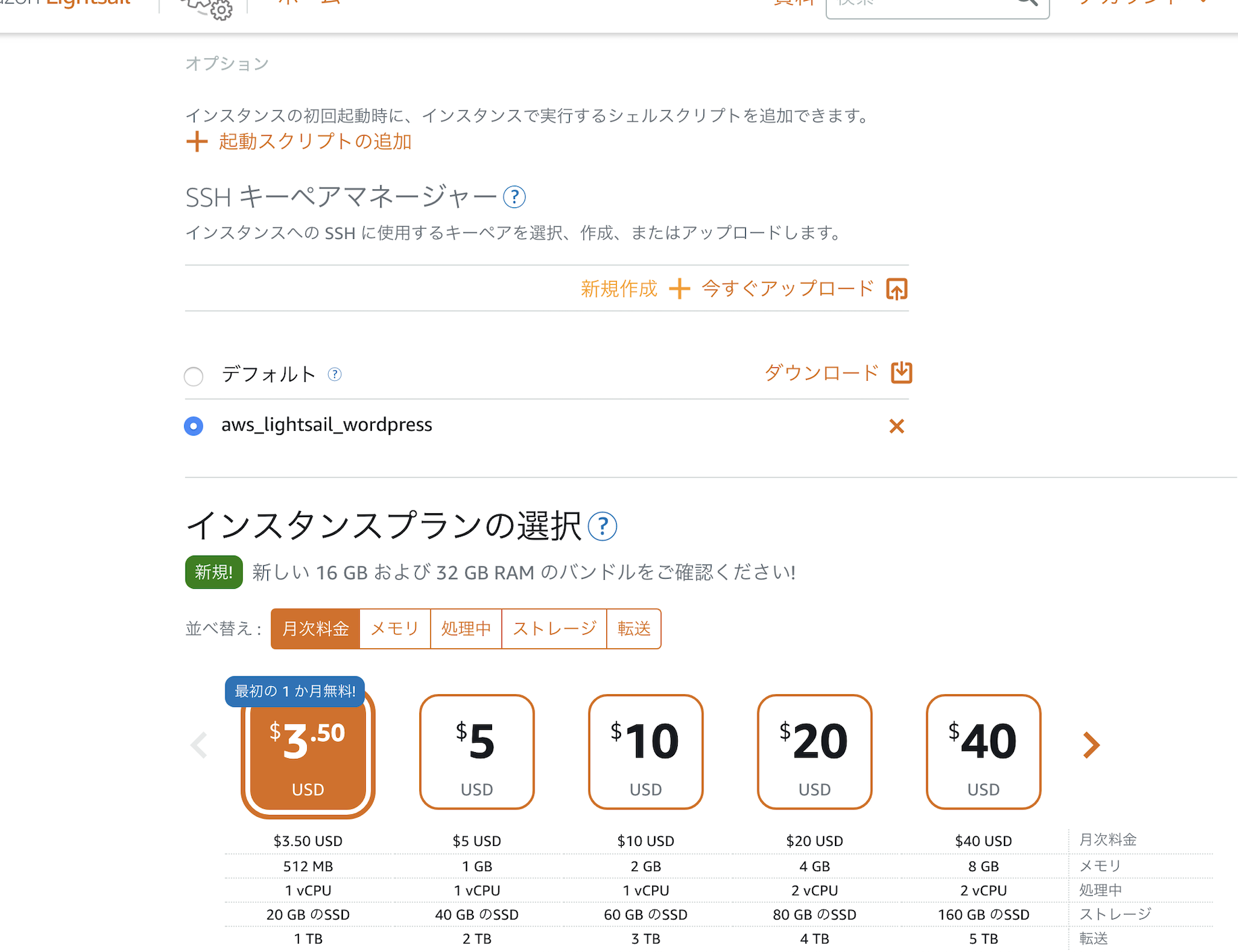Sort plans by メモリ tab
This screenshot has height=952, width=1238.
coord(395,629)
